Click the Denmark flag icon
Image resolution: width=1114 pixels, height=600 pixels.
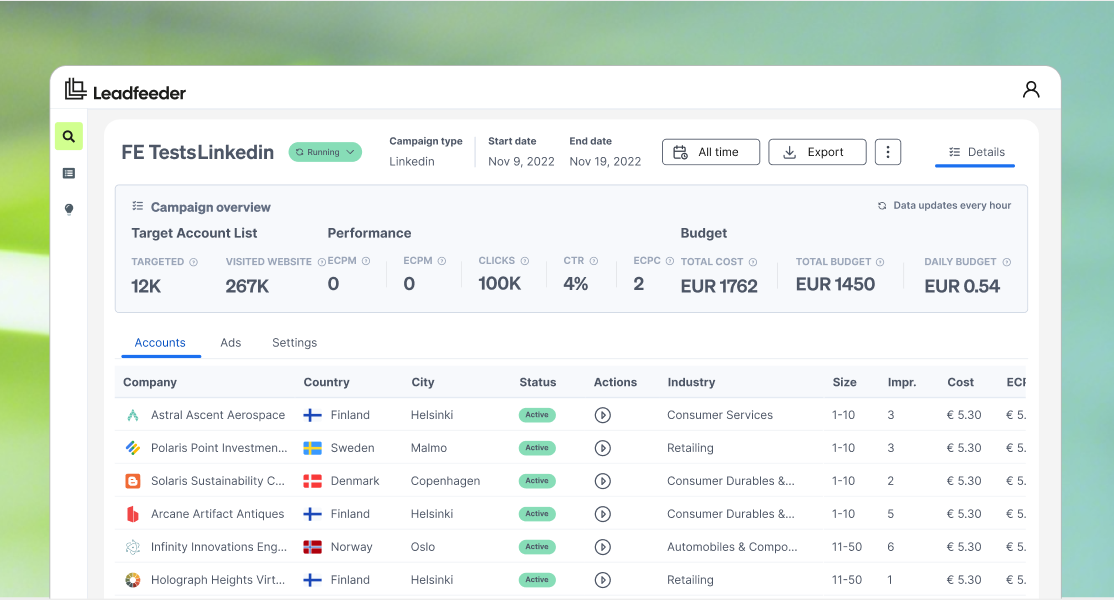point(313,481)
